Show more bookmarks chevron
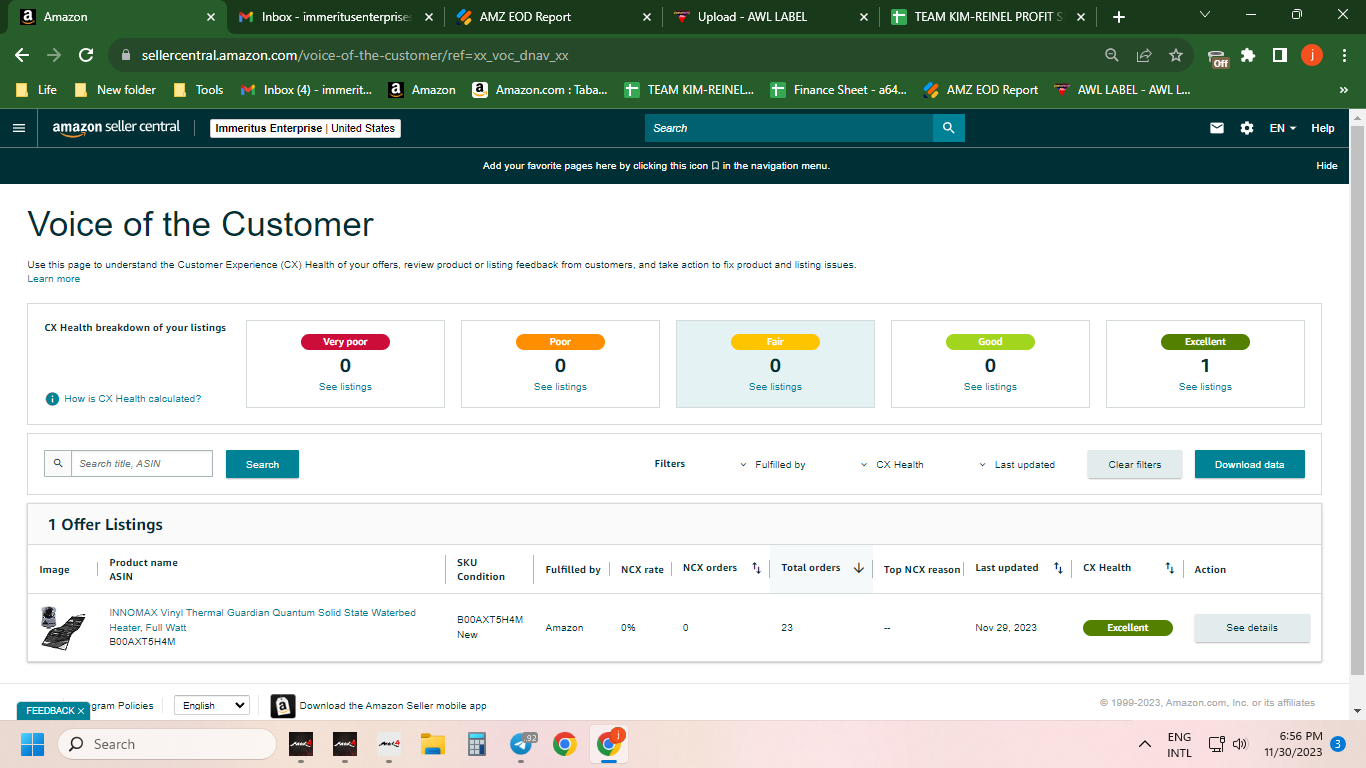This screenshot has height=768, width=1366. point(1343,90)
